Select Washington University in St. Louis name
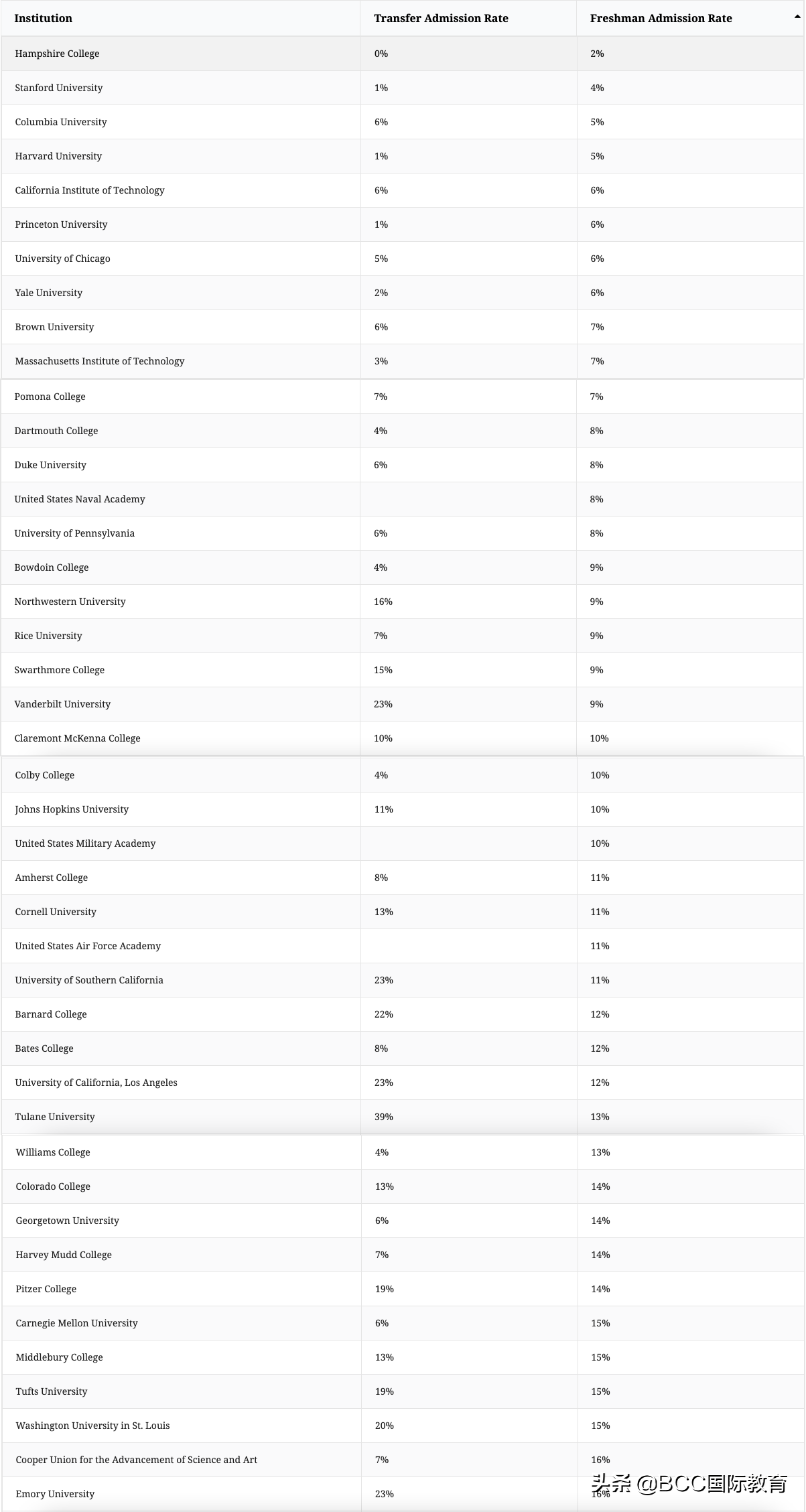 (93, 1426)
